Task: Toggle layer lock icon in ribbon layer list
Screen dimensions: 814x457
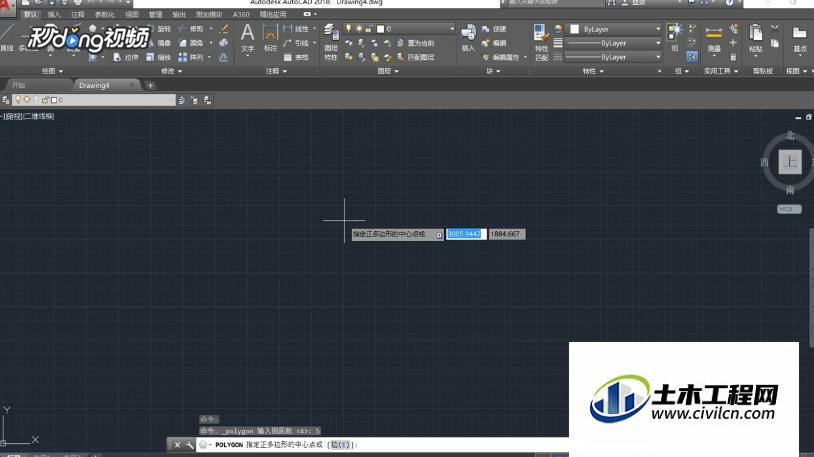Action: (x=369, y=29)
